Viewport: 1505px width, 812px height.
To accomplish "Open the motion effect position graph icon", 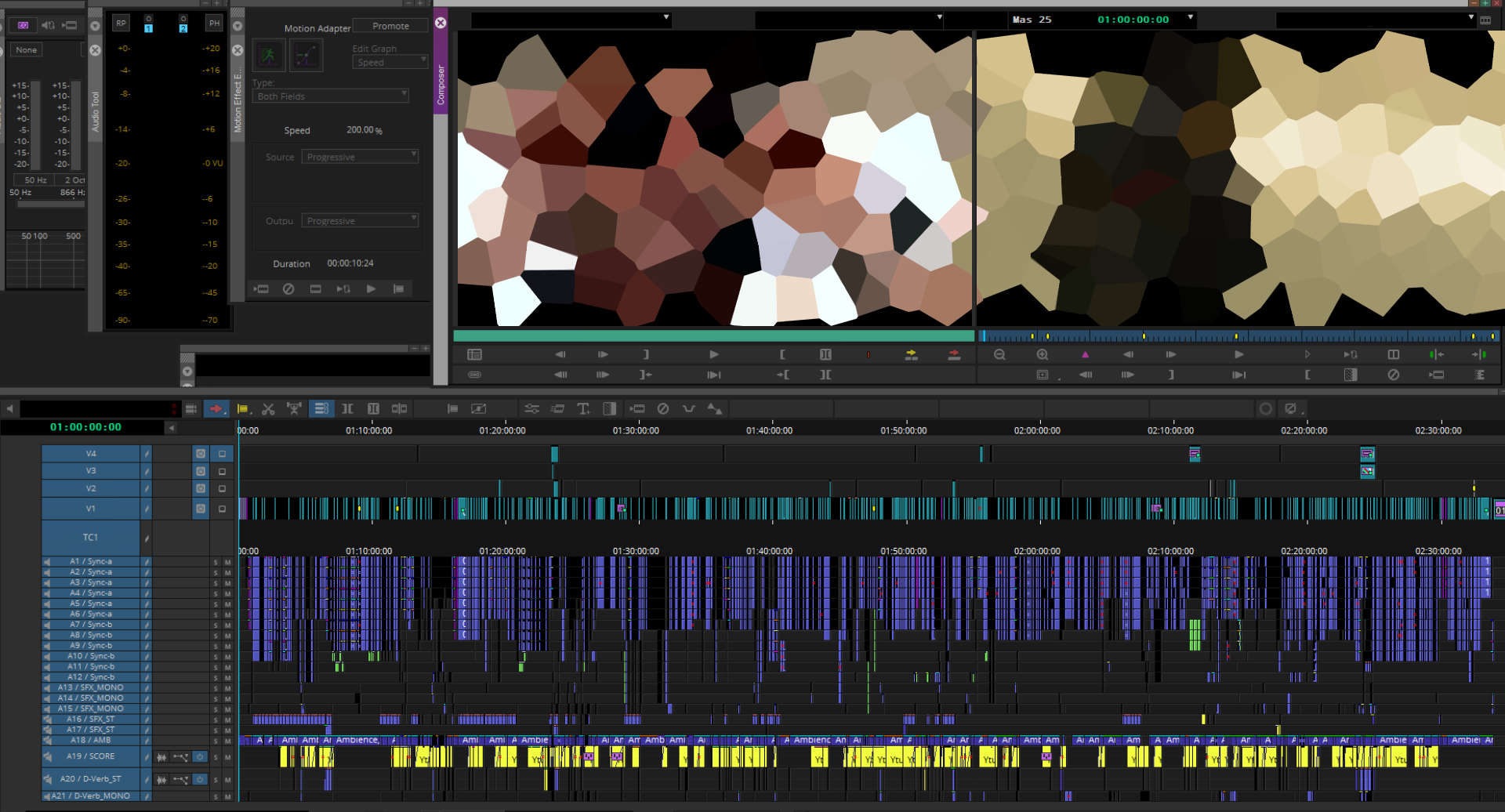I will [306, 55].
